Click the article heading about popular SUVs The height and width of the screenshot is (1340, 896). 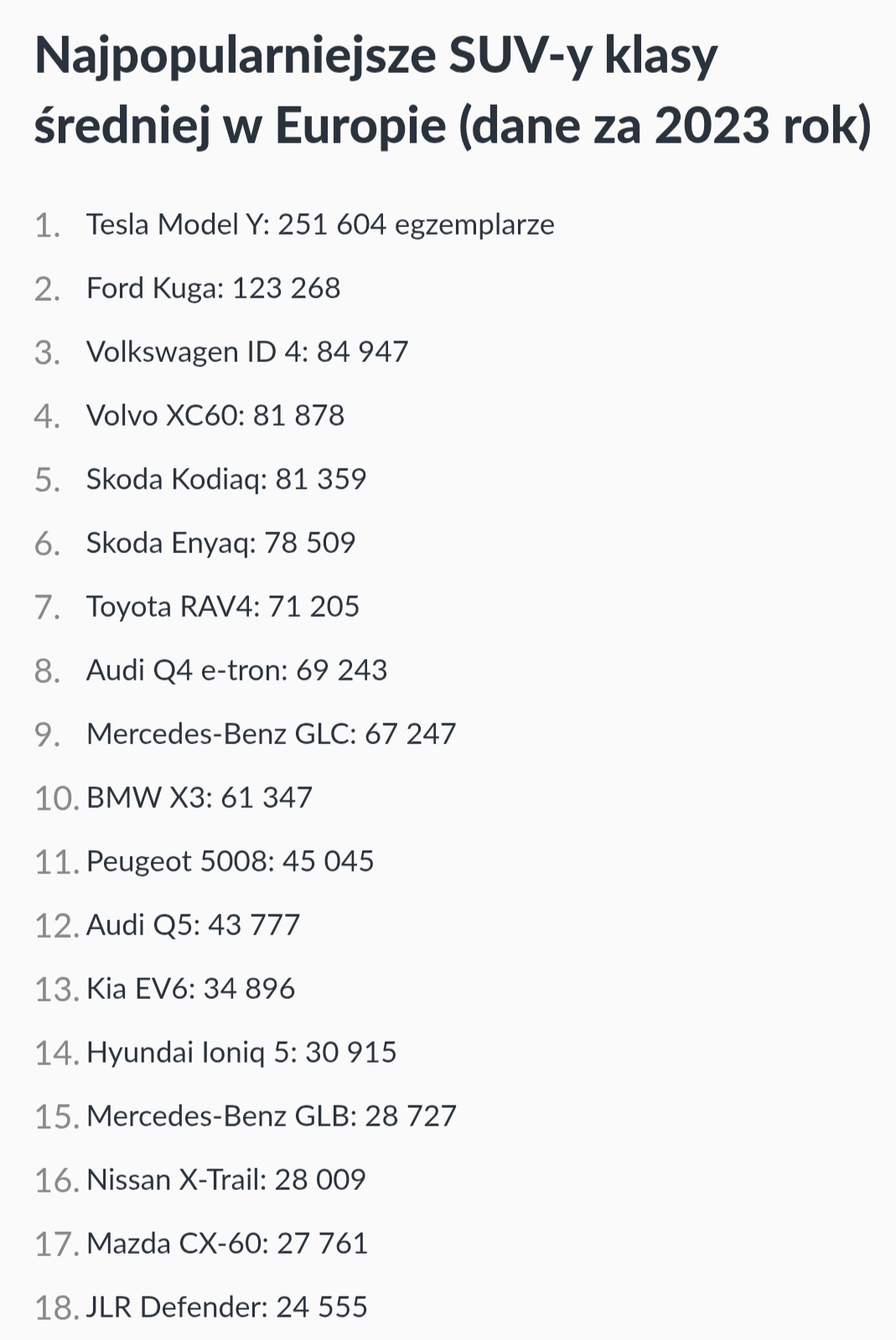coord(453,91)
